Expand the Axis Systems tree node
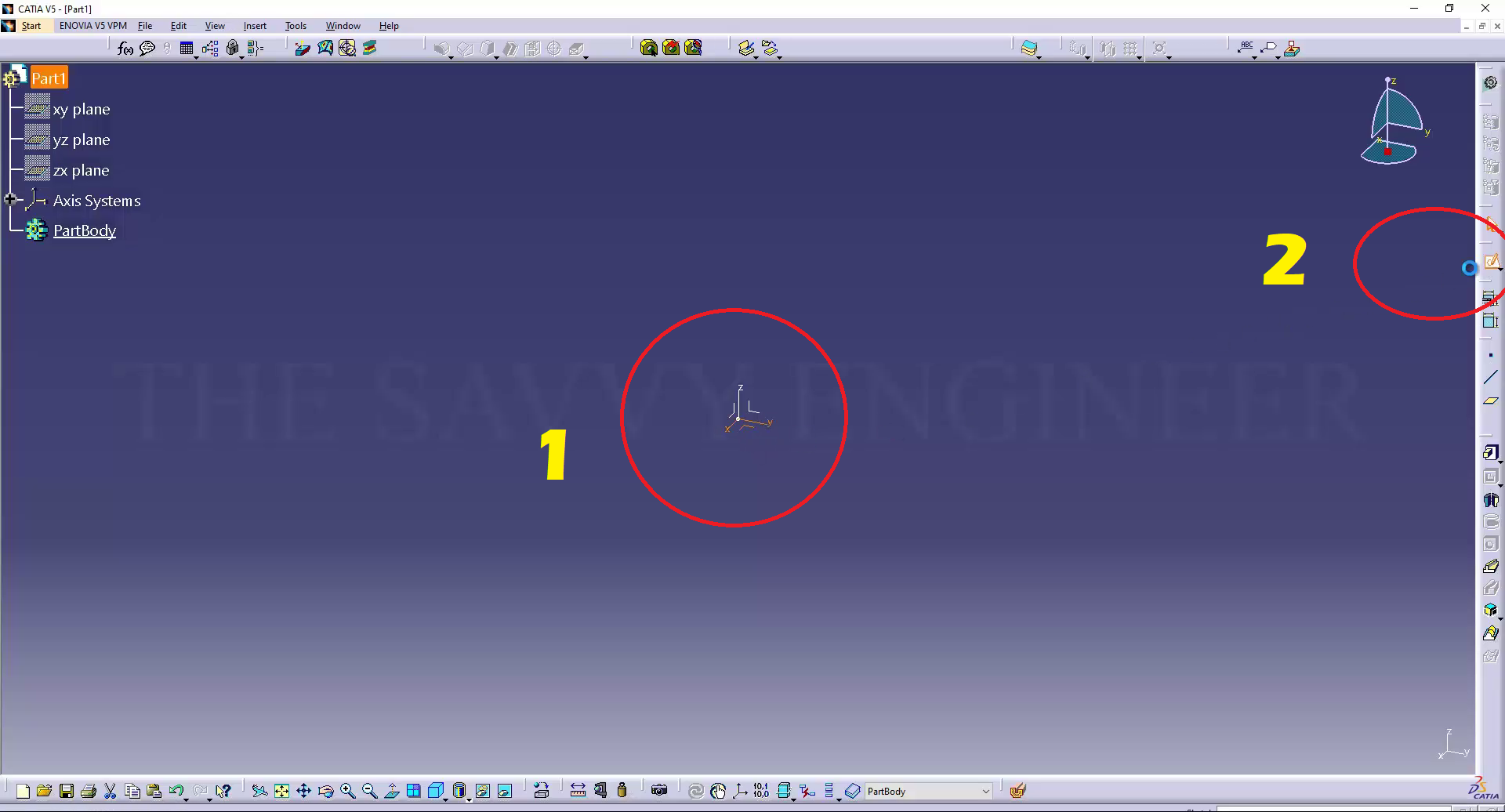This screenshot has height=812, width=1505. 10,200
